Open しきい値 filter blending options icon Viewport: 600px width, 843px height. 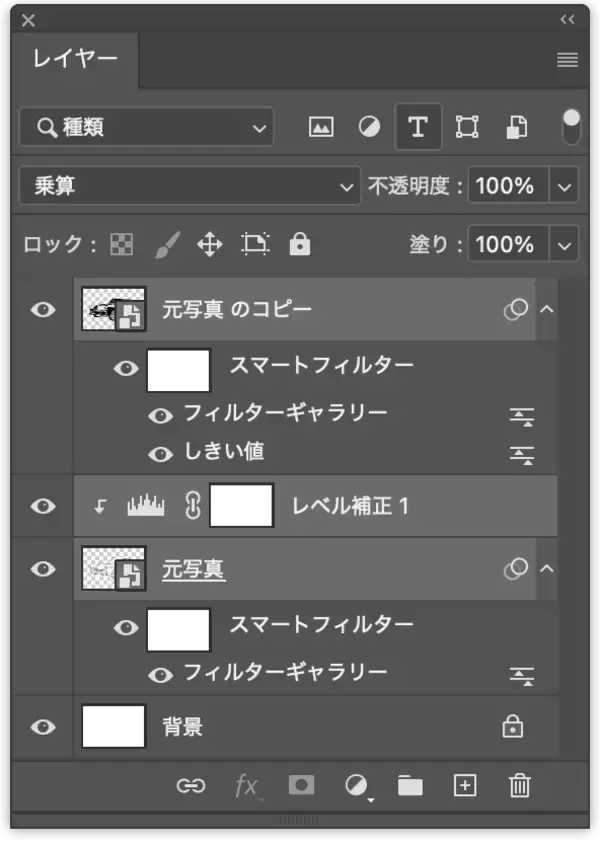pyautogui.click(x=522, y=455)
